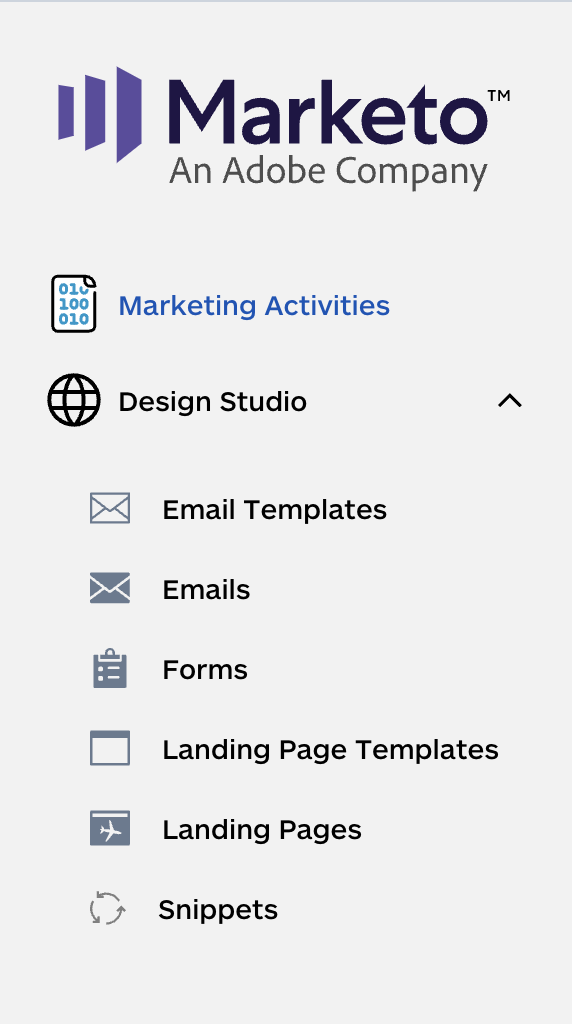This screenshot has height=1024, width=572.
Task: Open the Forms menu item
Action: pyautogui.click(x=205, y=669)
